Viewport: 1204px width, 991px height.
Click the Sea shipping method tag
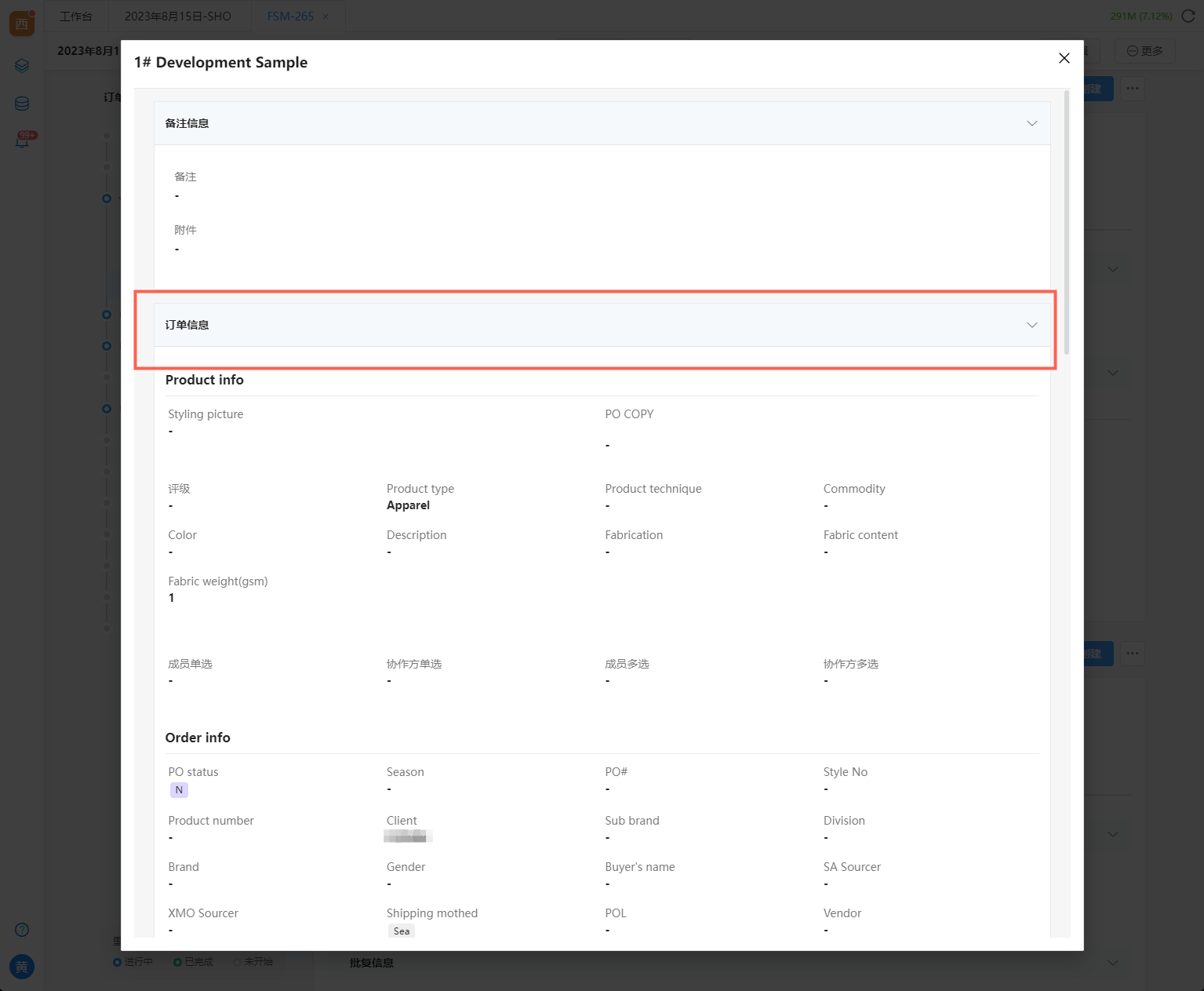click(402, 931)
